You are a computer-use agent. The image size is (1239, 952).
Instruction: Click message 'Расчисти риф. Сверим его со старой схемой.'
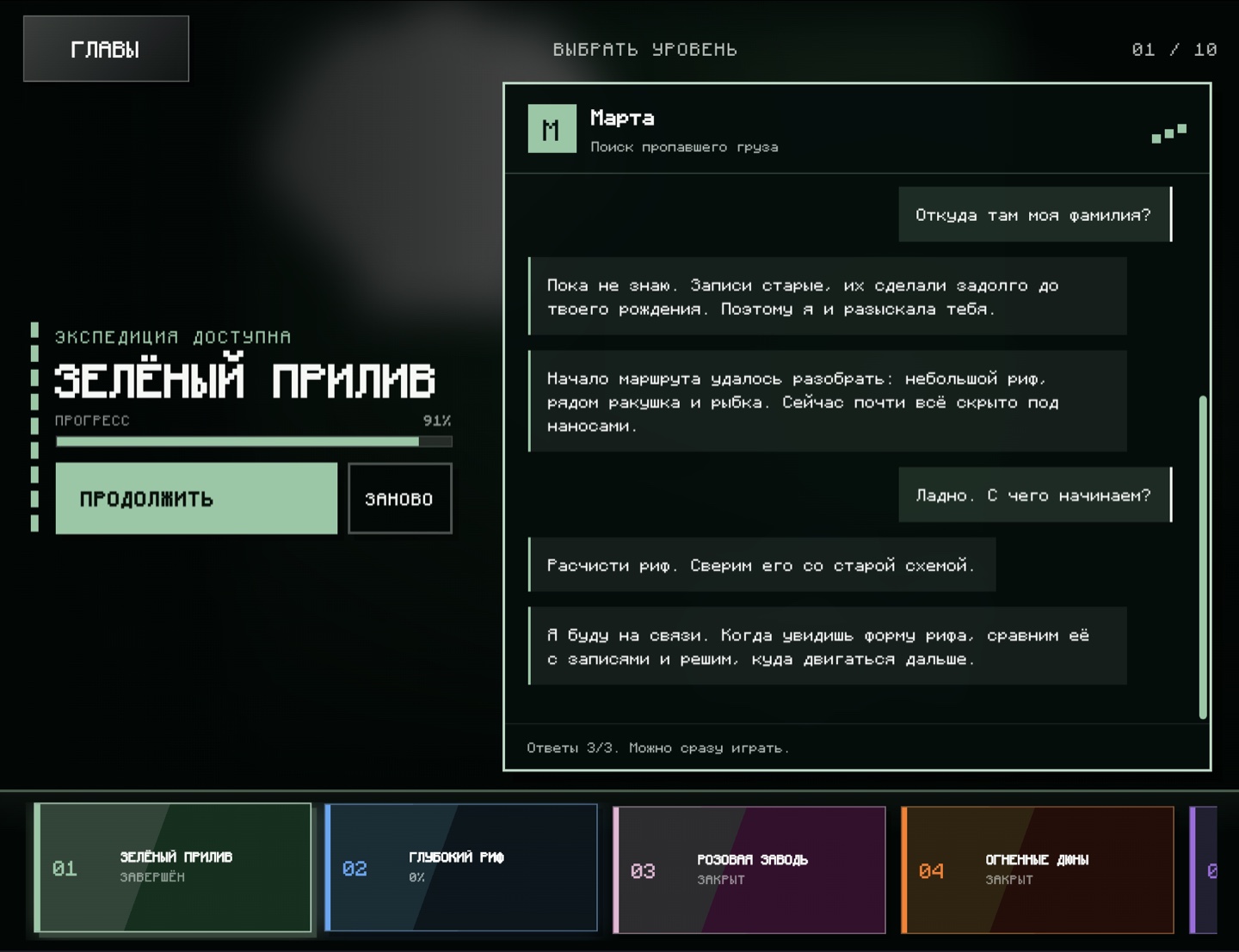coord(761,565)
